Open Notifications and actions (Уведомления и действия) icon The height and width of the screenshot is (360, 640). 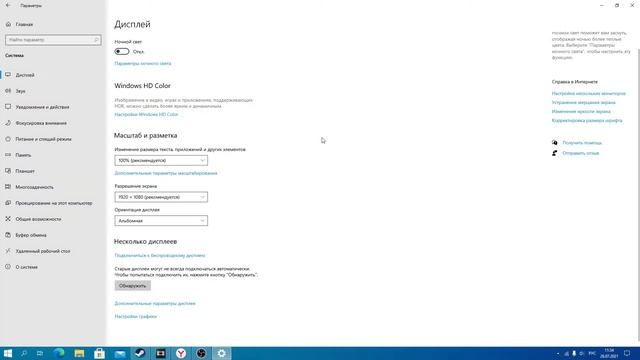(8, 107)
